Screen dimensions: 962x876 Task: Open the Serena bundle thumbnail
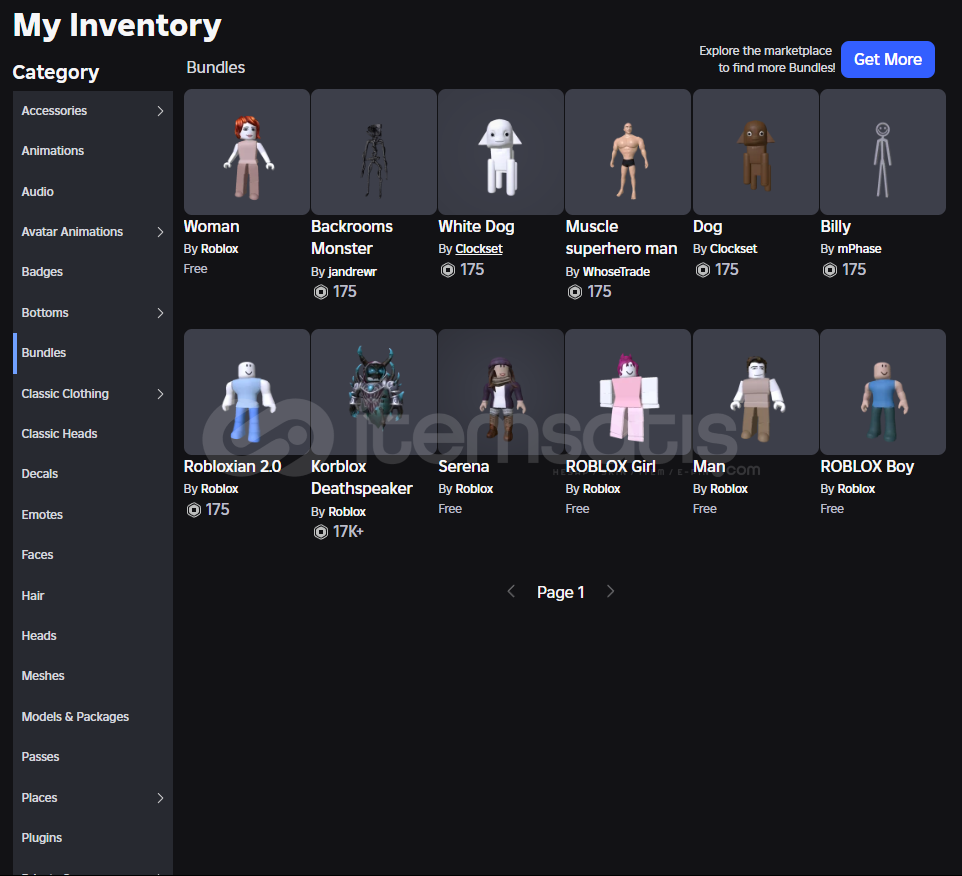click(501, 392)
